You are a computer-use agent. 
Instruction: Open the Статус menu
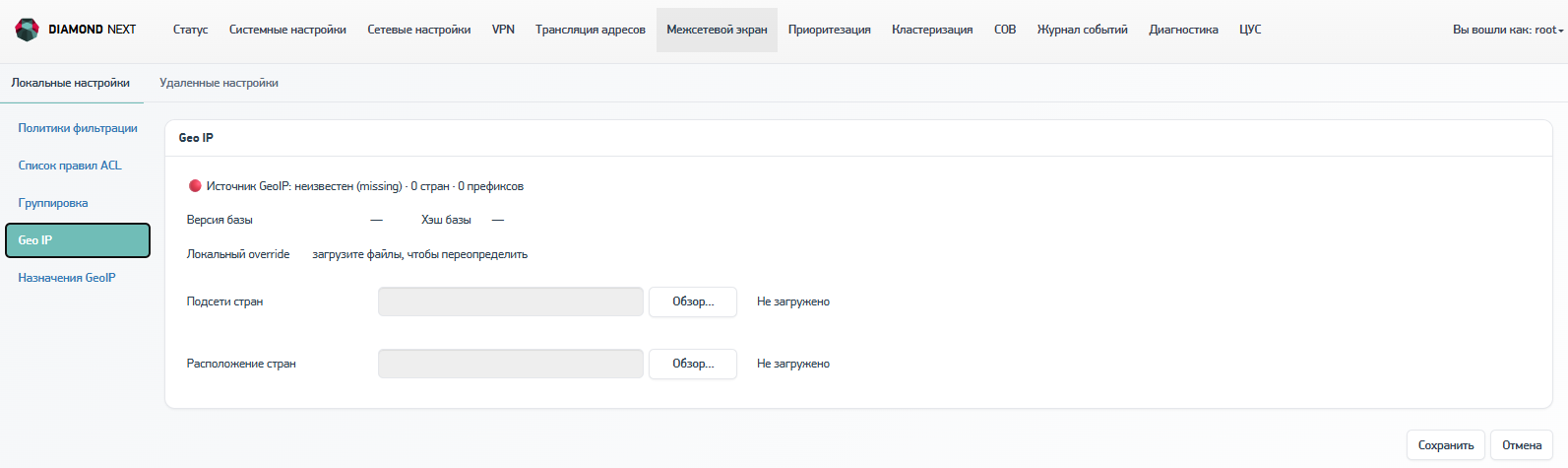pos(190,30)
